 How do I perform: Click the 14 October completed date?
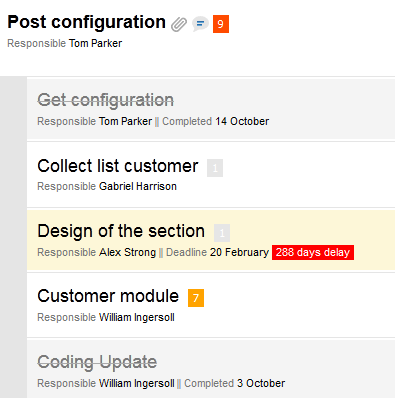pos(242,121)
